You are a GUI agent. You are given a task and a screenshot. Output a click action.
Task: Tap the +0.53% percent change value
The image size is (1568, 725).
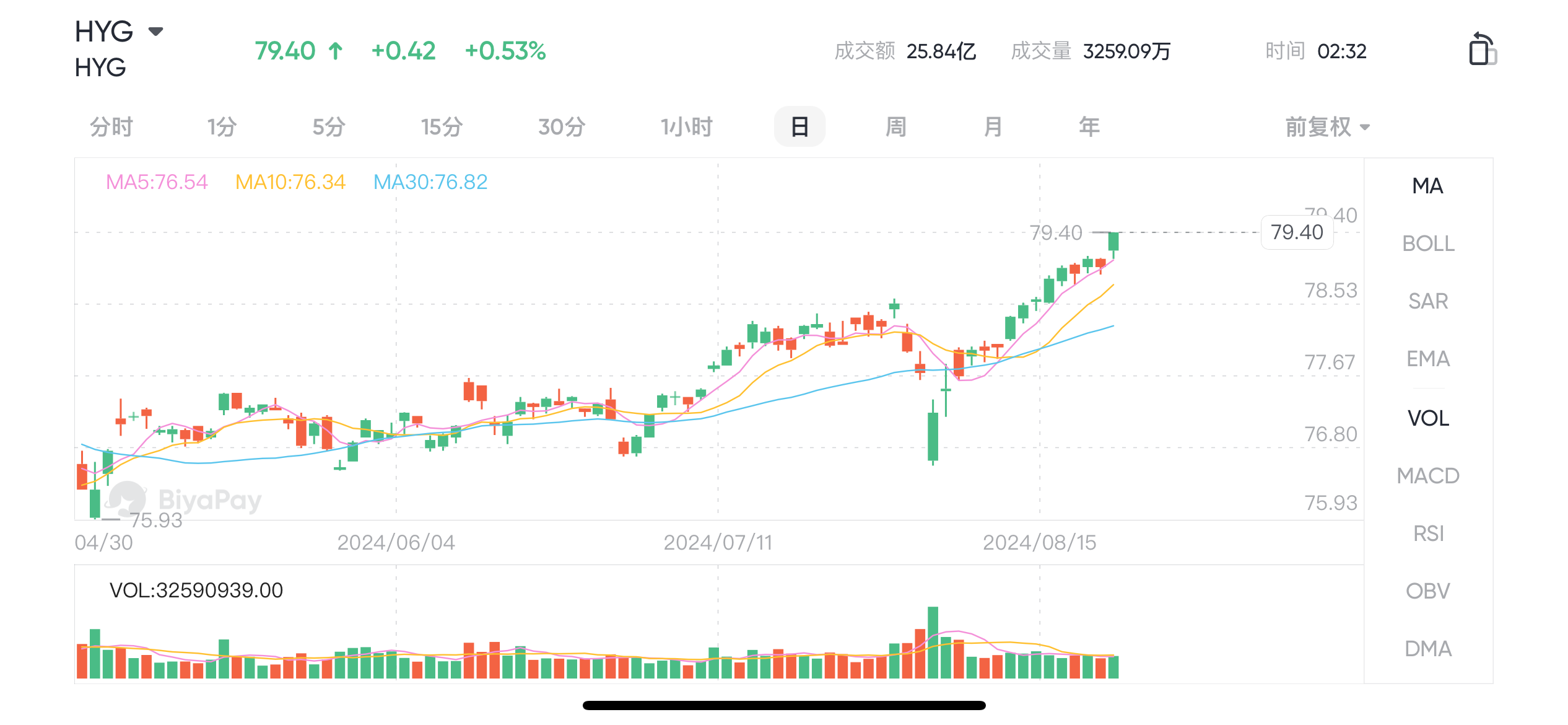pos(505,51)
